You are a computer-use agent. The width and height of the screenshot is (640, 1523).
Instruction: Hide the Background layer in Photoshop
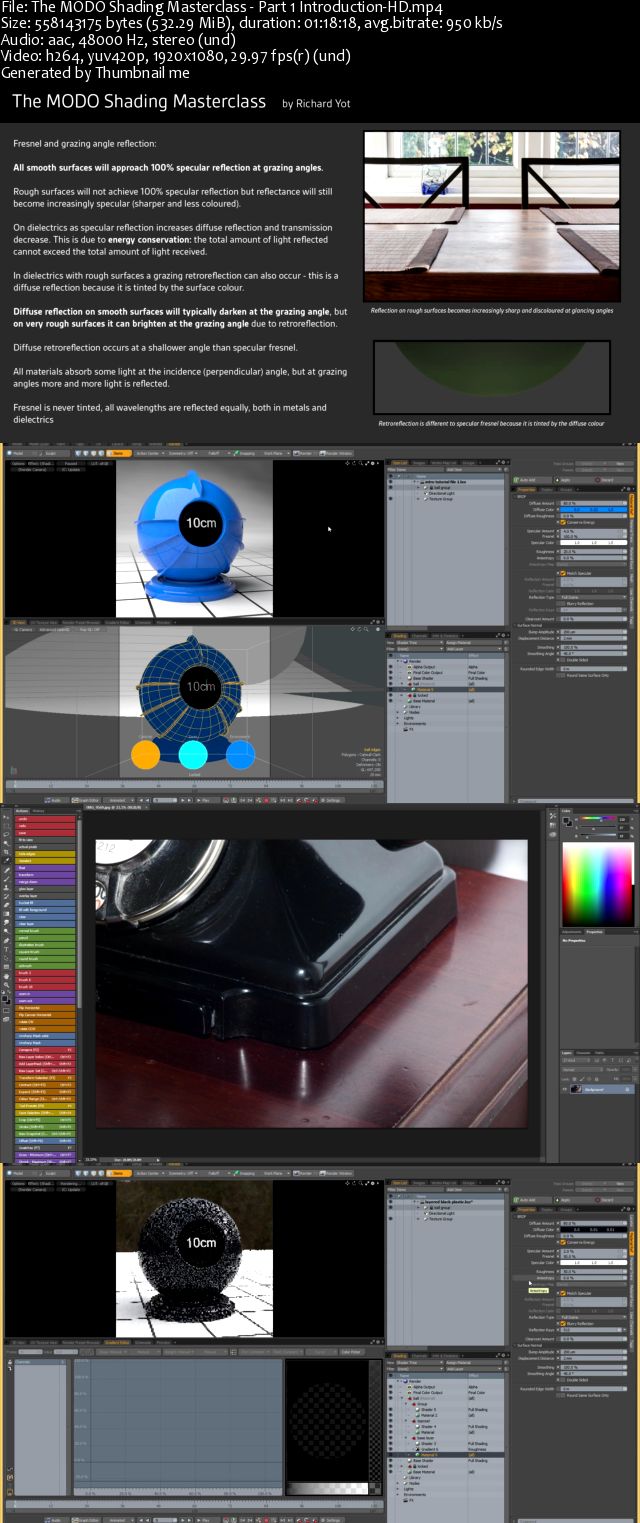coord(564,1089)
